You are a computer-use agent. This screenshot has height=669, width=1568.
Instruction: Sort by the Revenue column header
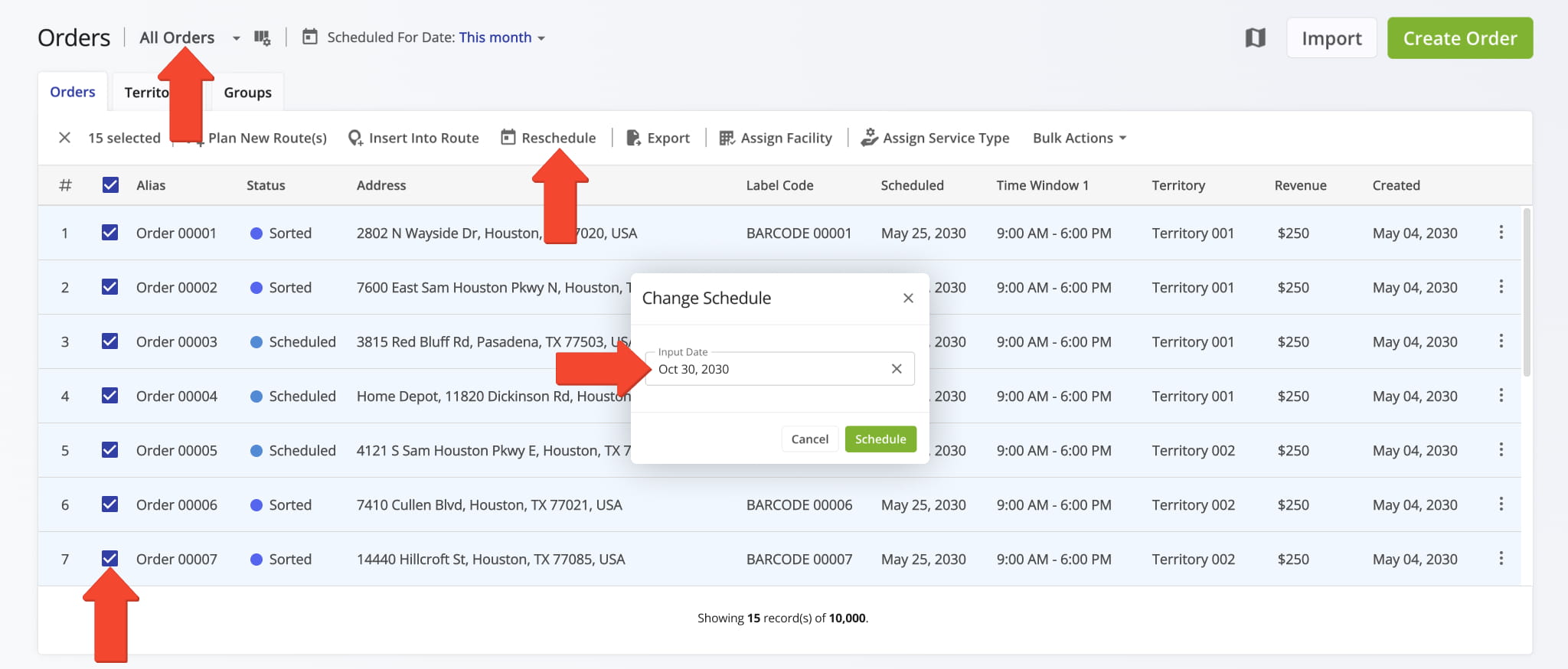(1300, 185)
